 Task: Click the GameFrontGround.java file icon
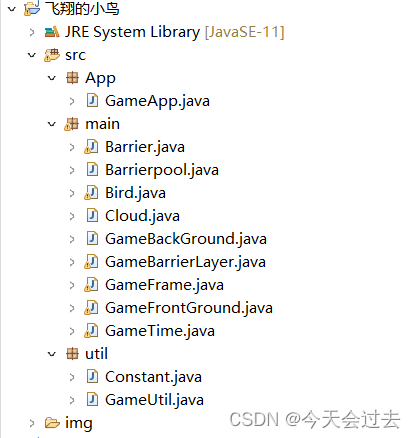pos(91,308)
